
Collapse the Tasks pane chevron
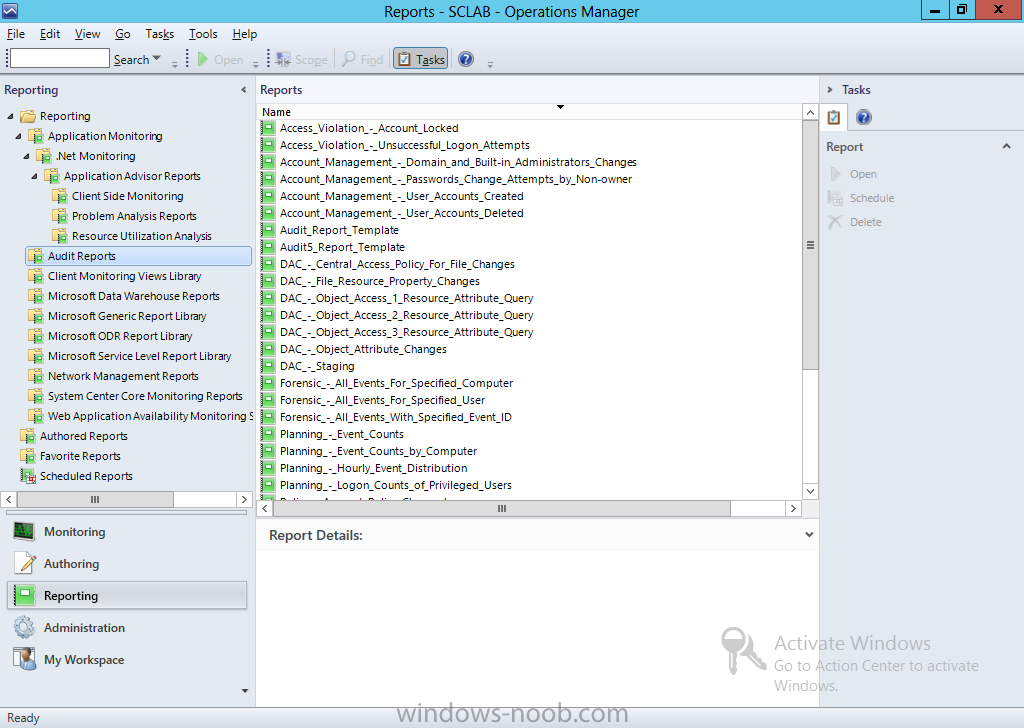click(x=830, y=90)
